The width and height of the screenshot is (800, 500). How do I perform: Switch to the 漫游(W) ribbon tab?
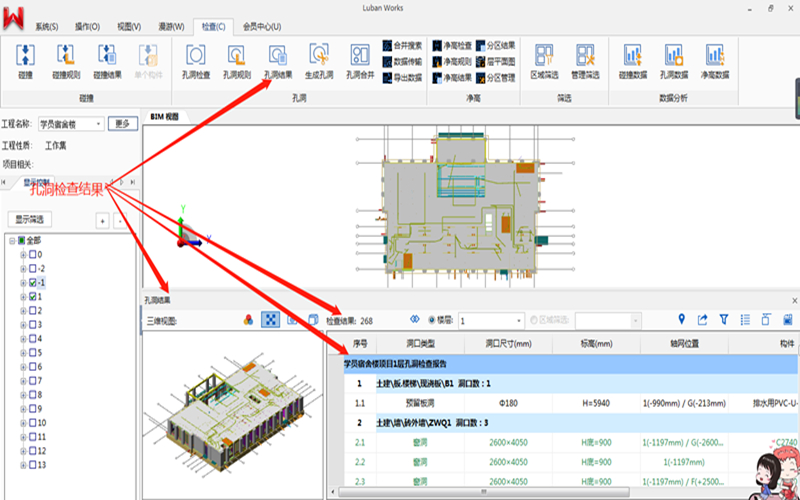(x=171, y=27)
